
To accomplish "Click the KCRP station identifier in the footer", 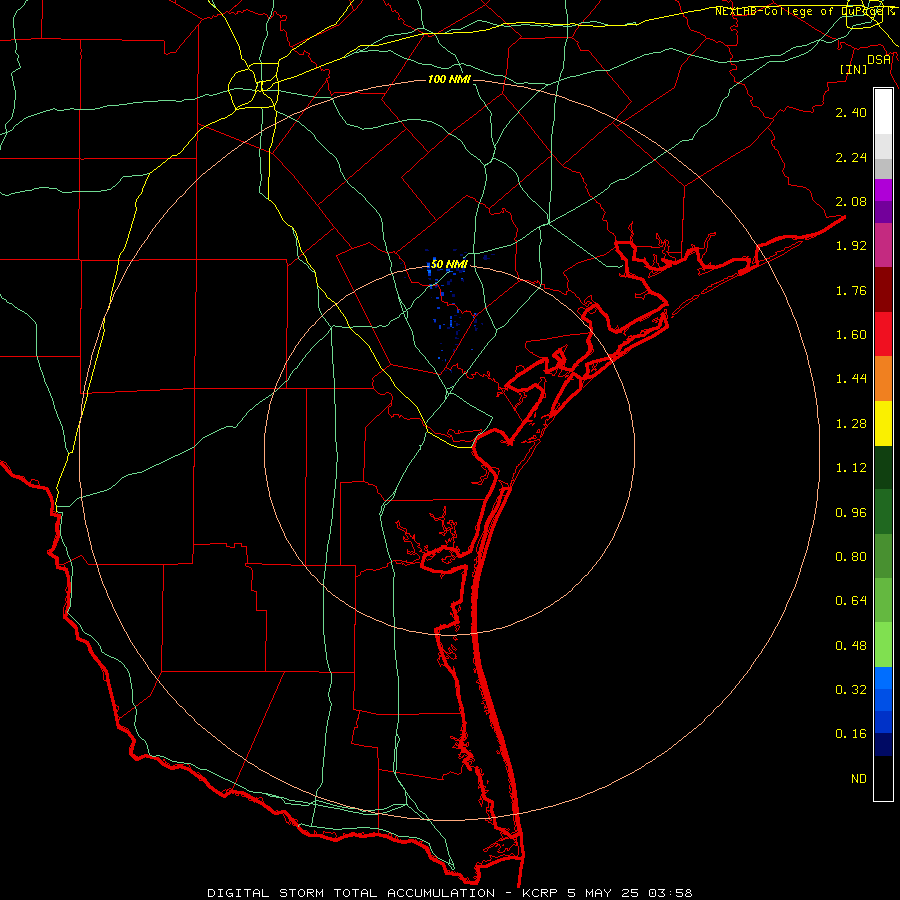I will point(541,893).
